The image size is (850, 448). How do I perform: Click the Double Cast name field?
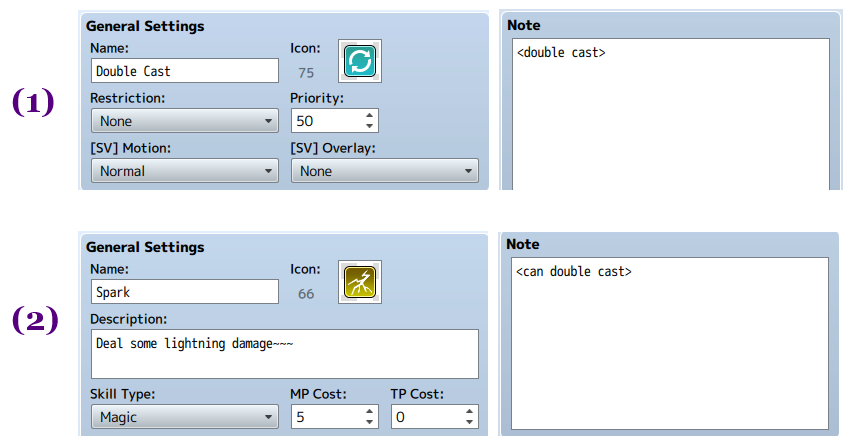pyautogui.click(x=185, y=71)
